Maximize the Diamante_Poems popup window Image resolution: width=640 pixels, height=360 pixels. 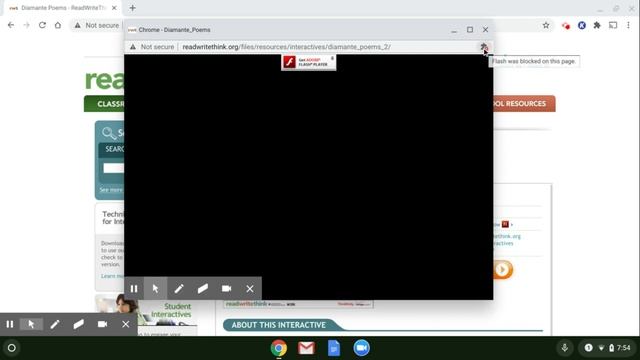point(470,30)
